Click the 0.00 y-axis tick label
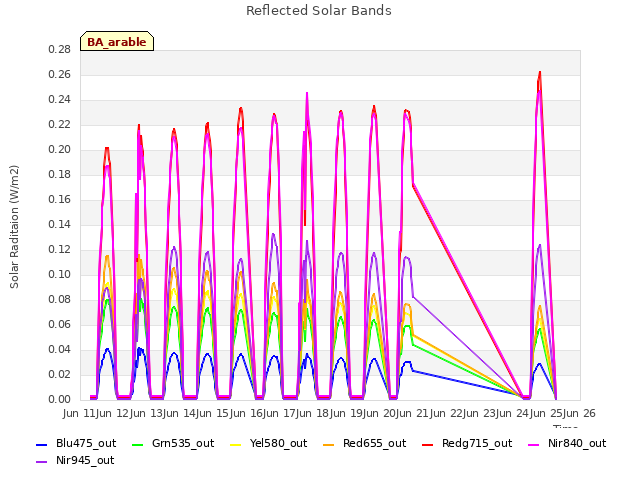The height and width of the screenshot is (480, 640). (60, 399)
